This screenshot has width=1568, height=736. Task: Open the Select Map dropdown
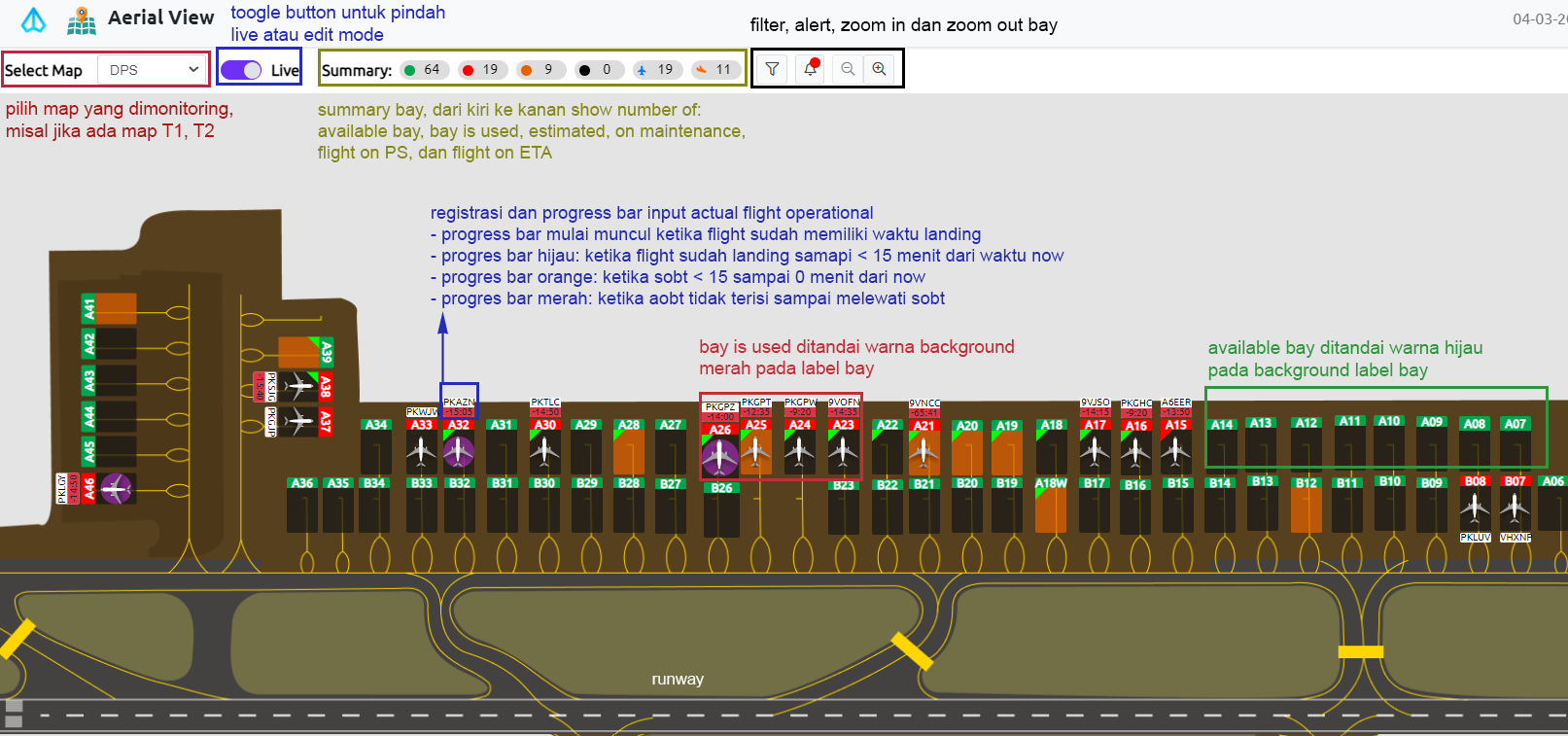point(153,70)
